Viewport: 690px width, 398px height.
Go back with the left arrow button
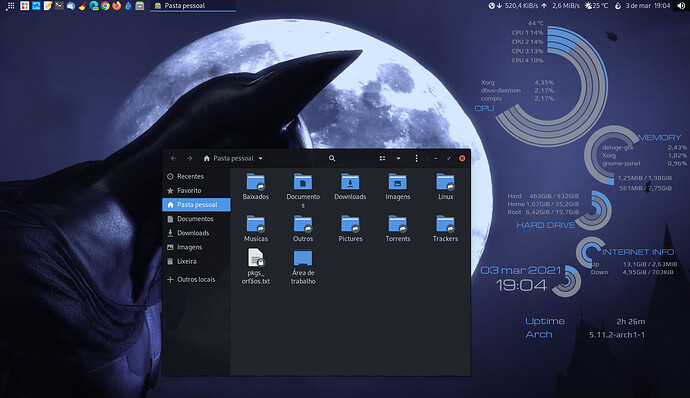point(173,158)
